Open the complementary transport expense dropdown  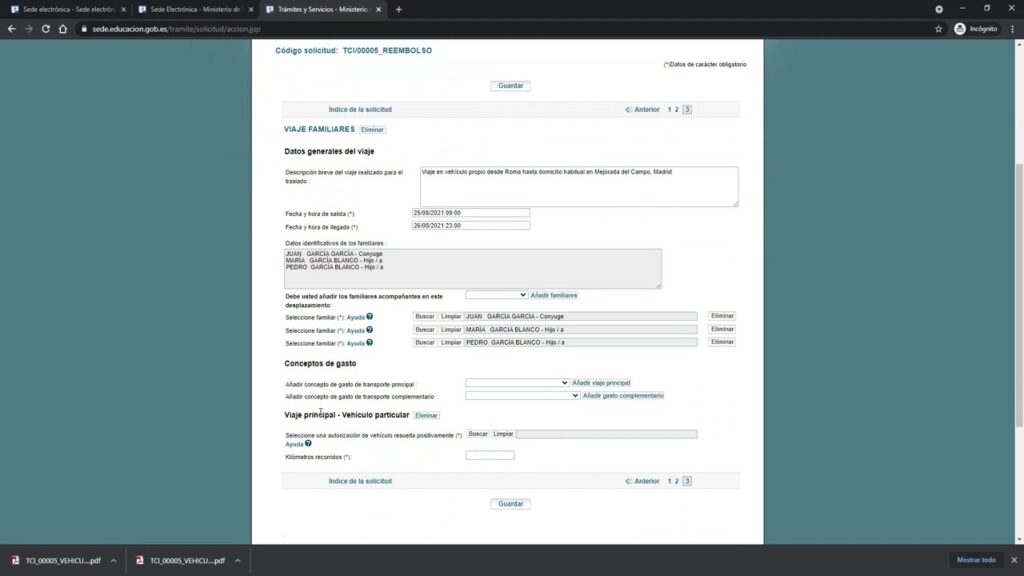pyautogui.click(x=522, y=396)
